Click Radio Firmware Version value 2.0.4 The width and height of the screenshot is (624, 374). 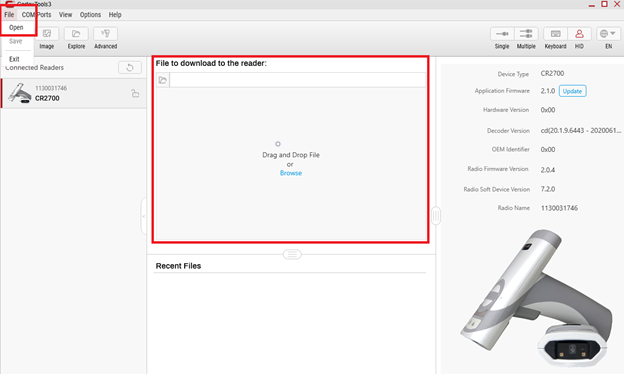click(548, 170)
